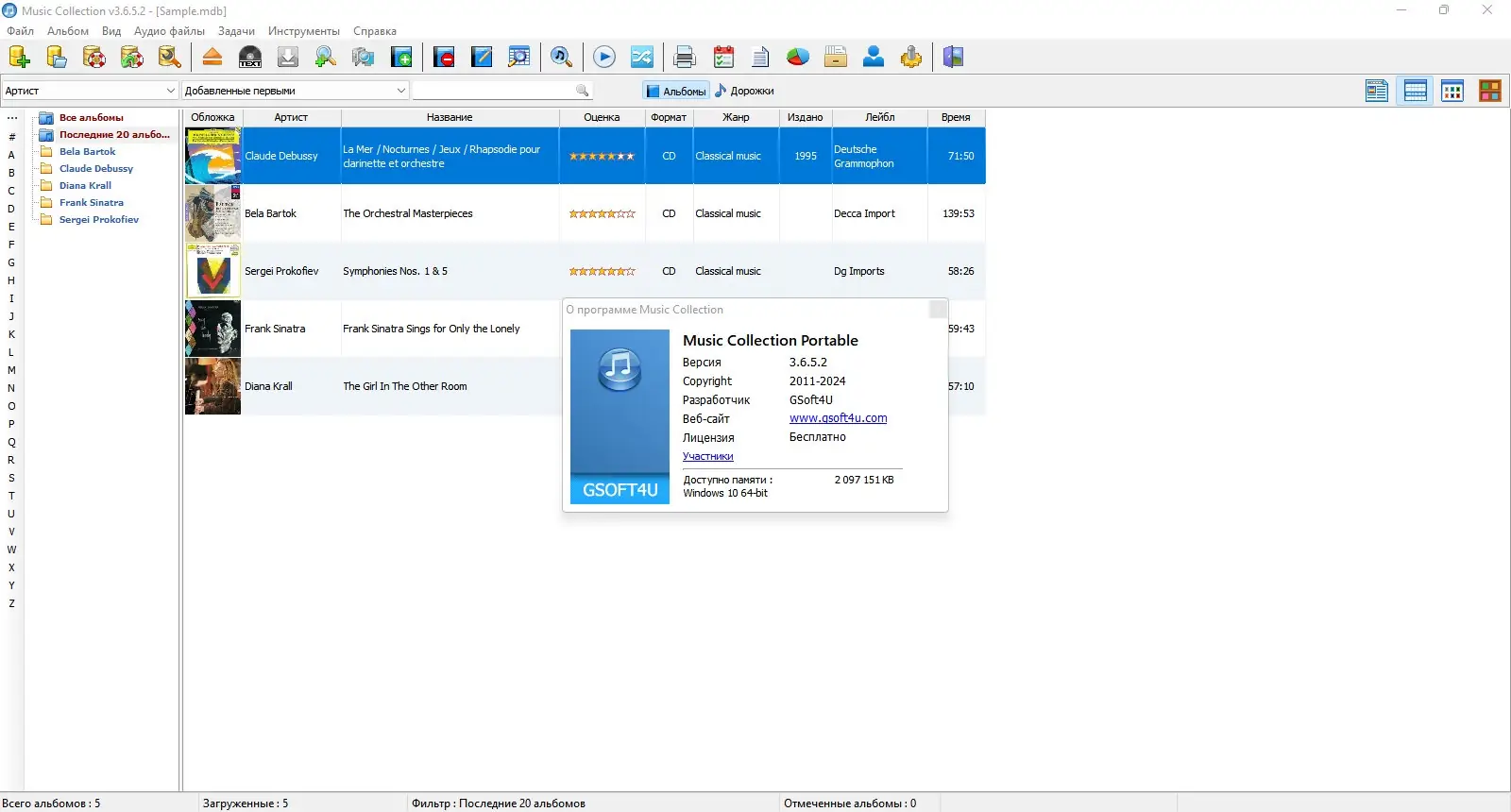Screen dimensions: 1511x812
Task: Click the shuffle arrows icon
Action: pyautogui.click(x=642, y=57)
